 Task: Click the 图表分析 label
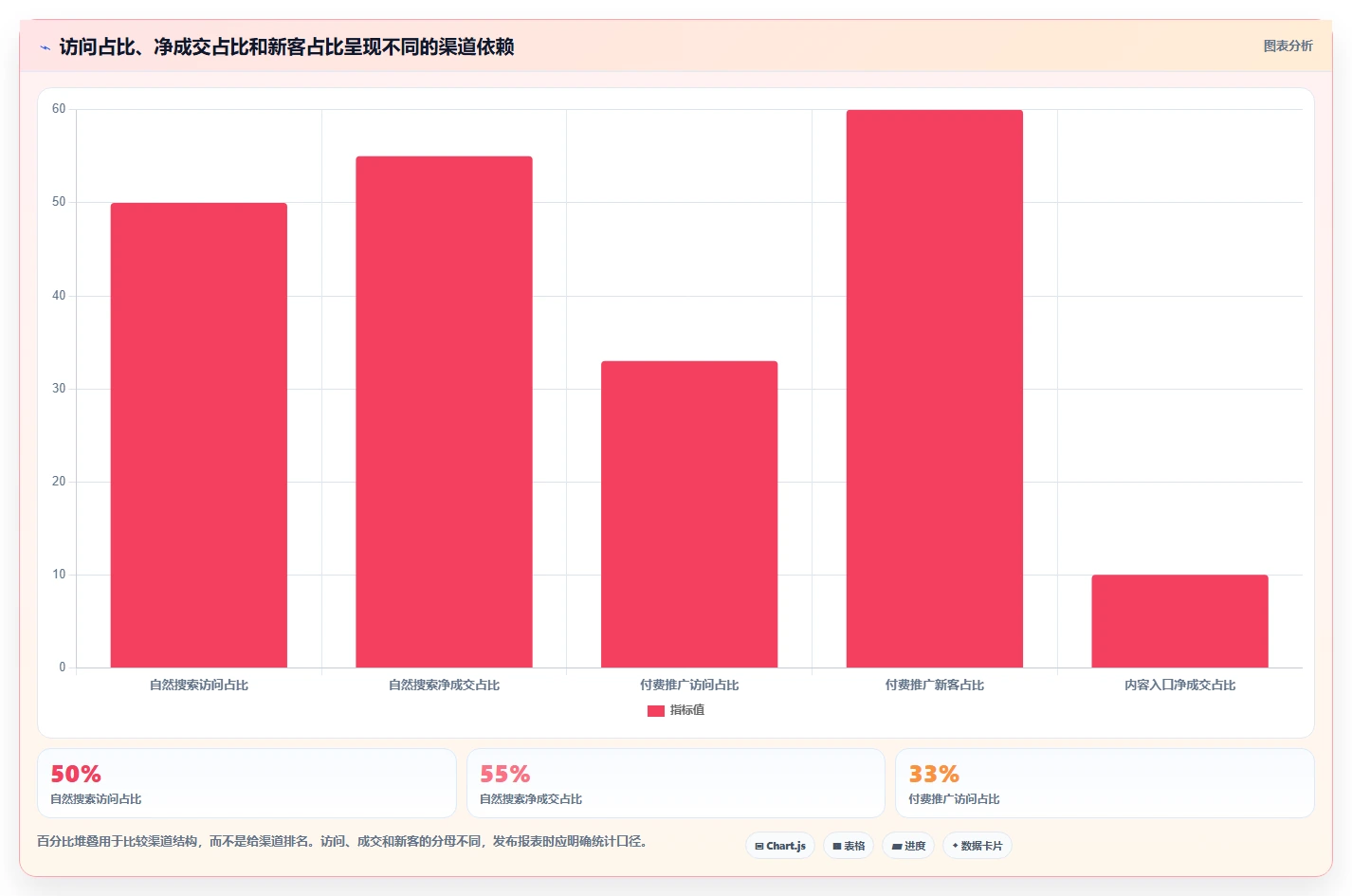click(1288, 46)
